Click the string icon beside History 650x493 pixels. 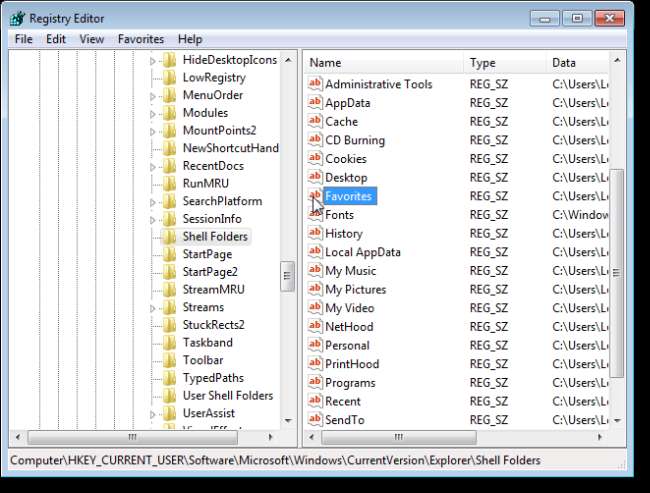tap(315, 233)
